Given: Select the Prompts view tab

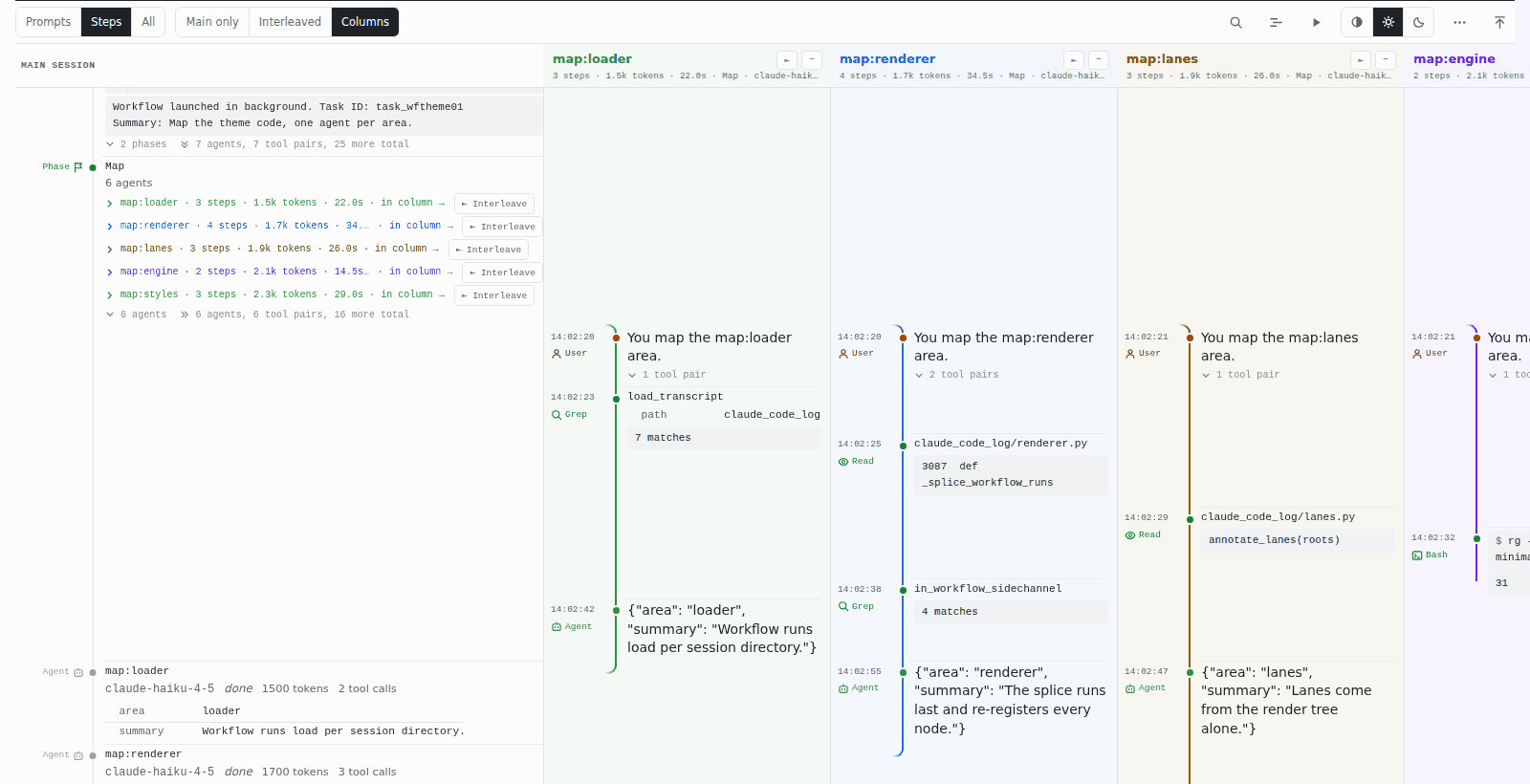Looking at the screenshot, I should tap(48, 22).
